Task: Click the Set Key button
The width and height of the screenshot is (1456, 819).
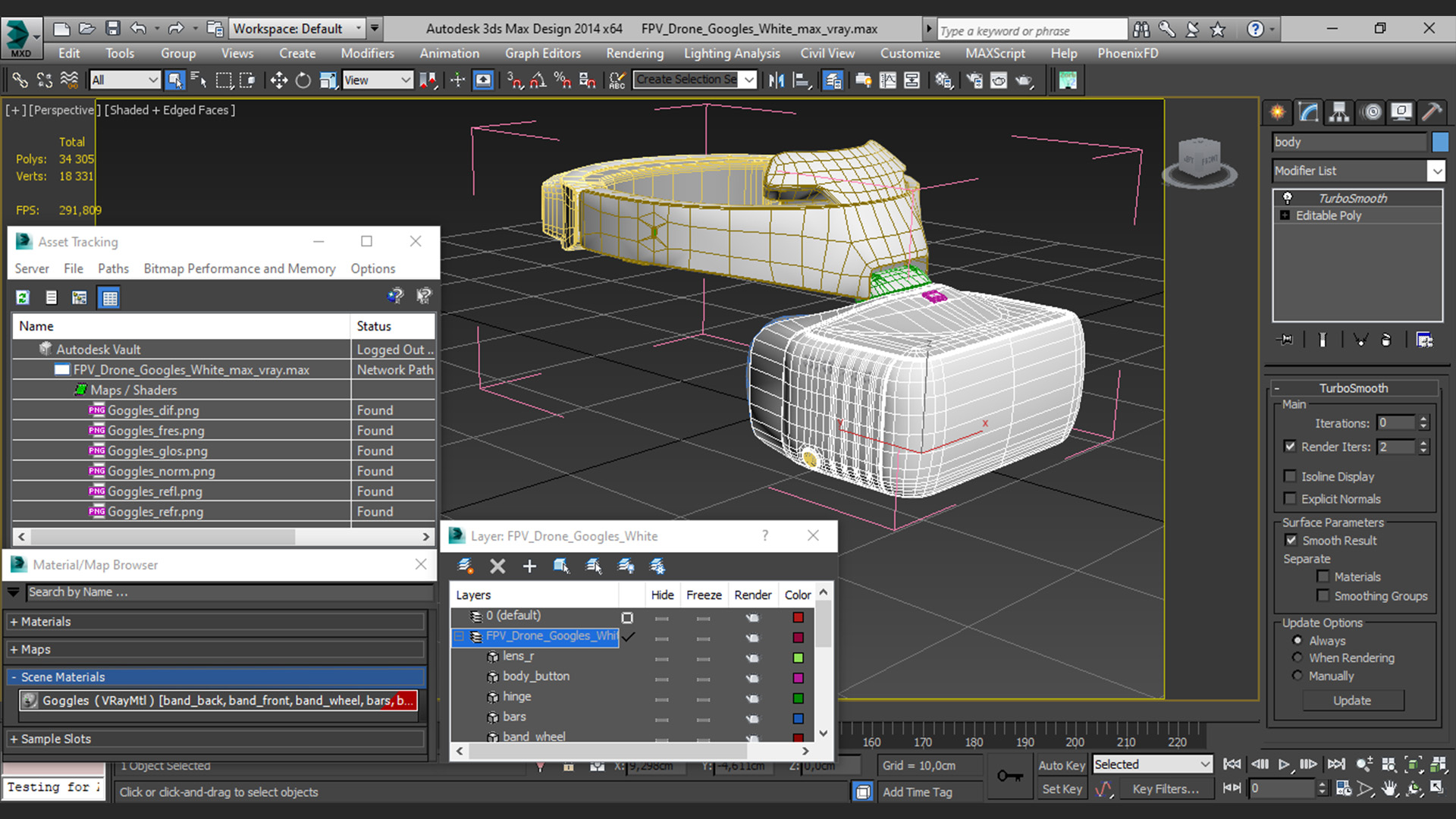Action: (1061, 789)
